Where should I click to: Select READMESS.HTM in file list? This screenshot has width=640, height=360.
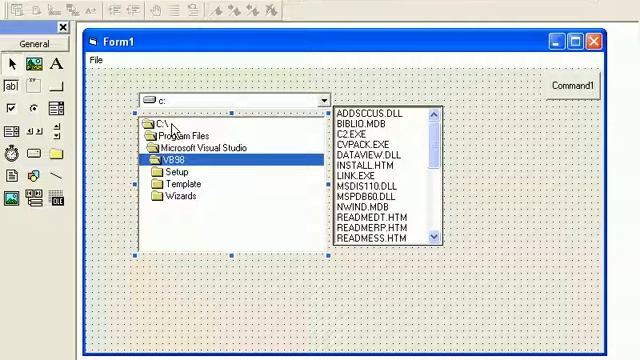click(371, 238)
